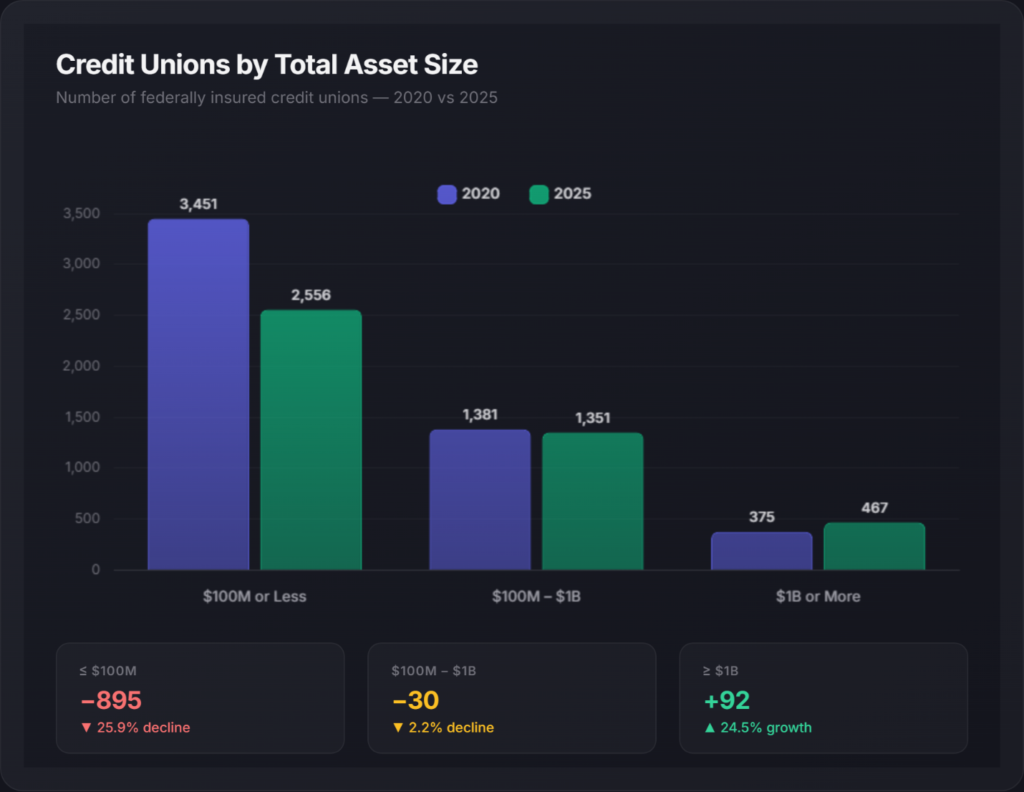This screenshot has width=1024, height=792.
Task: Click the "$100M or Less" axis label
Action: 254,596
